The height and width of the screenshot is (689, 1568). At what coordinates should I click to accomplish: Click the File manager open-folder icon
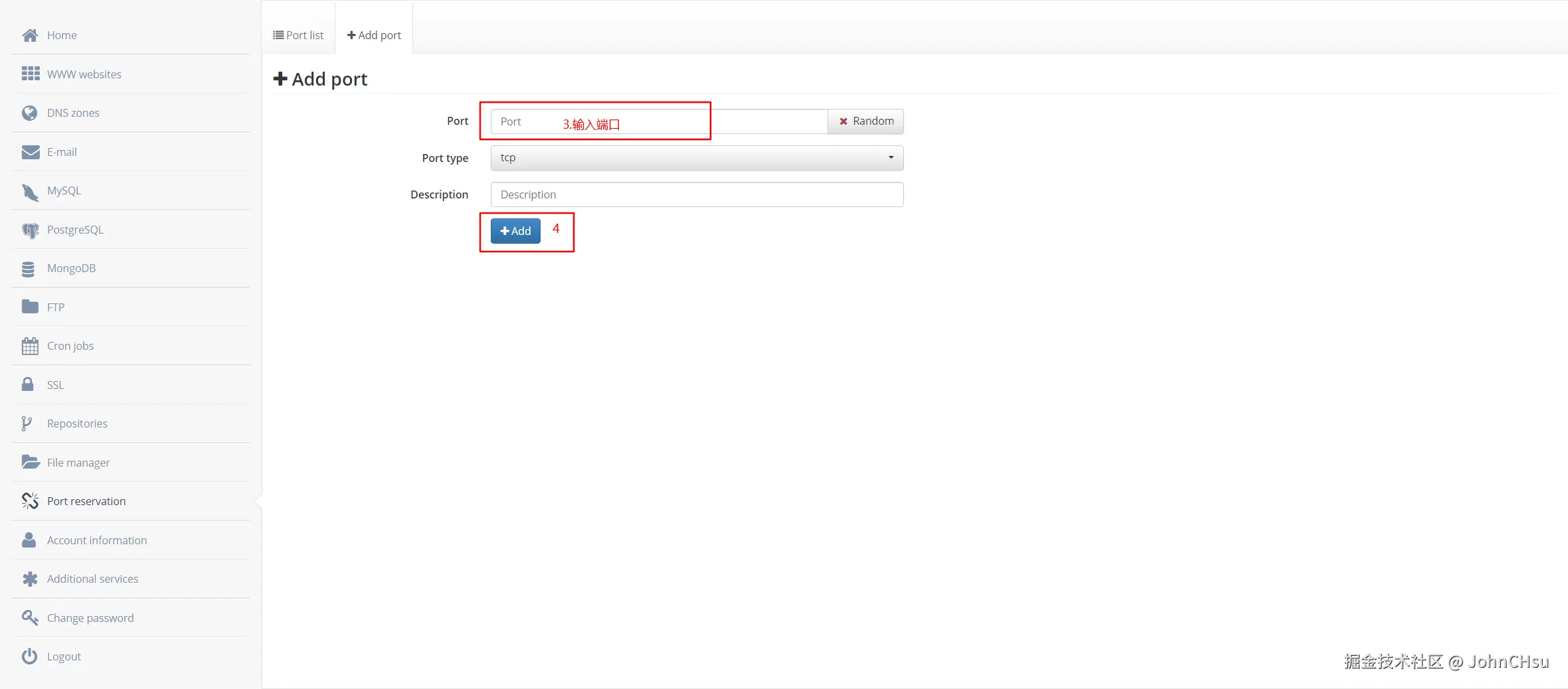(x=31, y=461)
